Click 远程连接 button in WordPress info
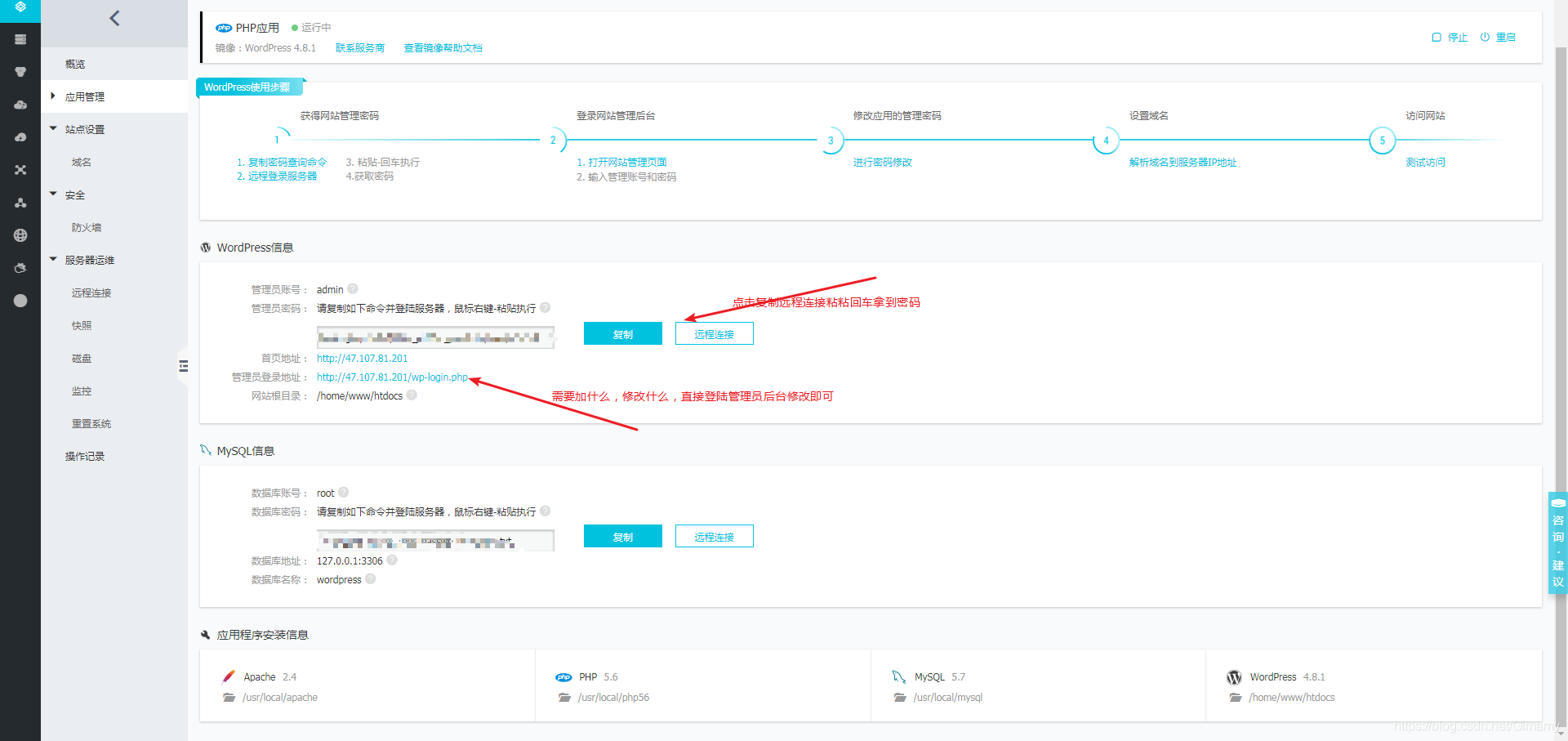 (715, 333)
